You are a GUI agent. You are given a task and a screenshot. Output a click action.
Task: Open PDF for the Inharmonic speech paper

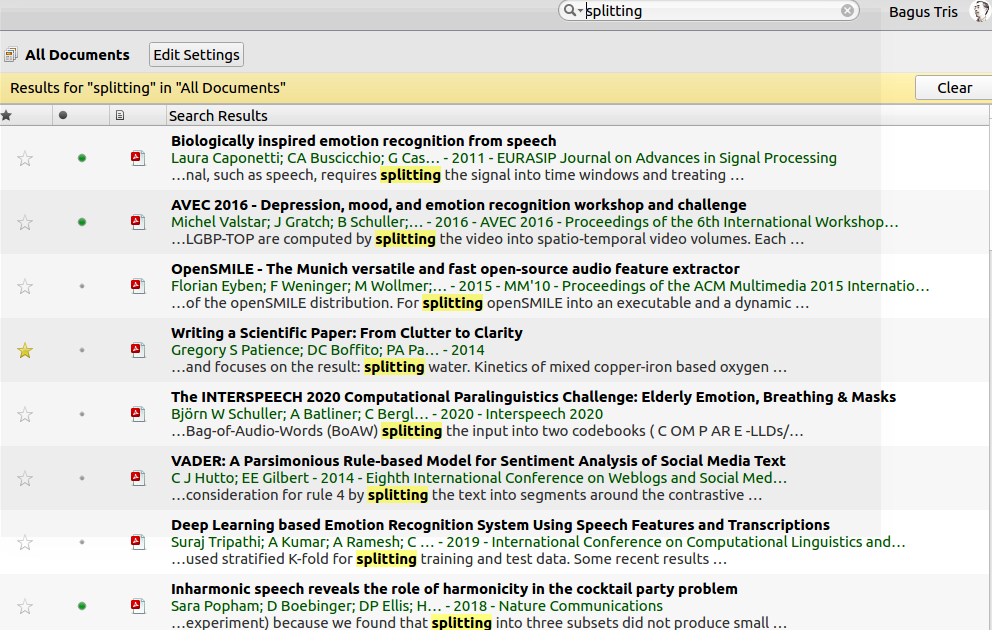138,608
